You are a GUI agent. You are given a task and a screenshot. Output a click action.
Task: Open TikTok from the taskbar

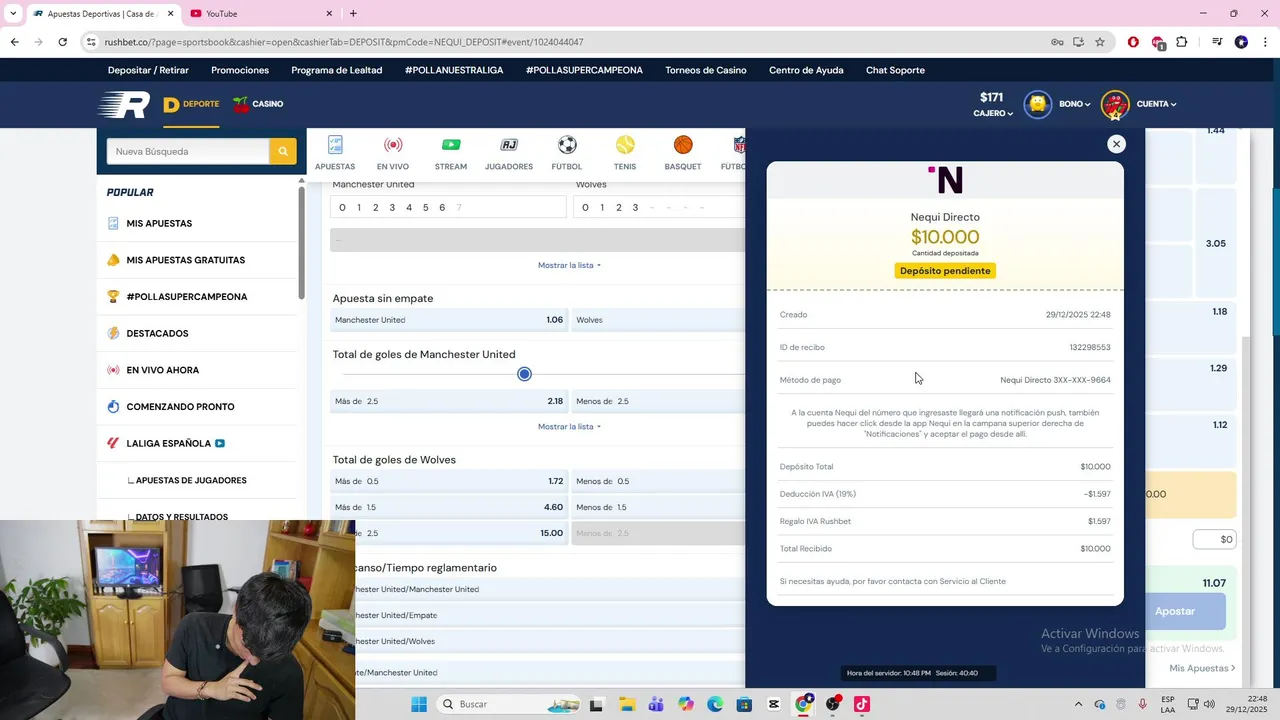861,704
